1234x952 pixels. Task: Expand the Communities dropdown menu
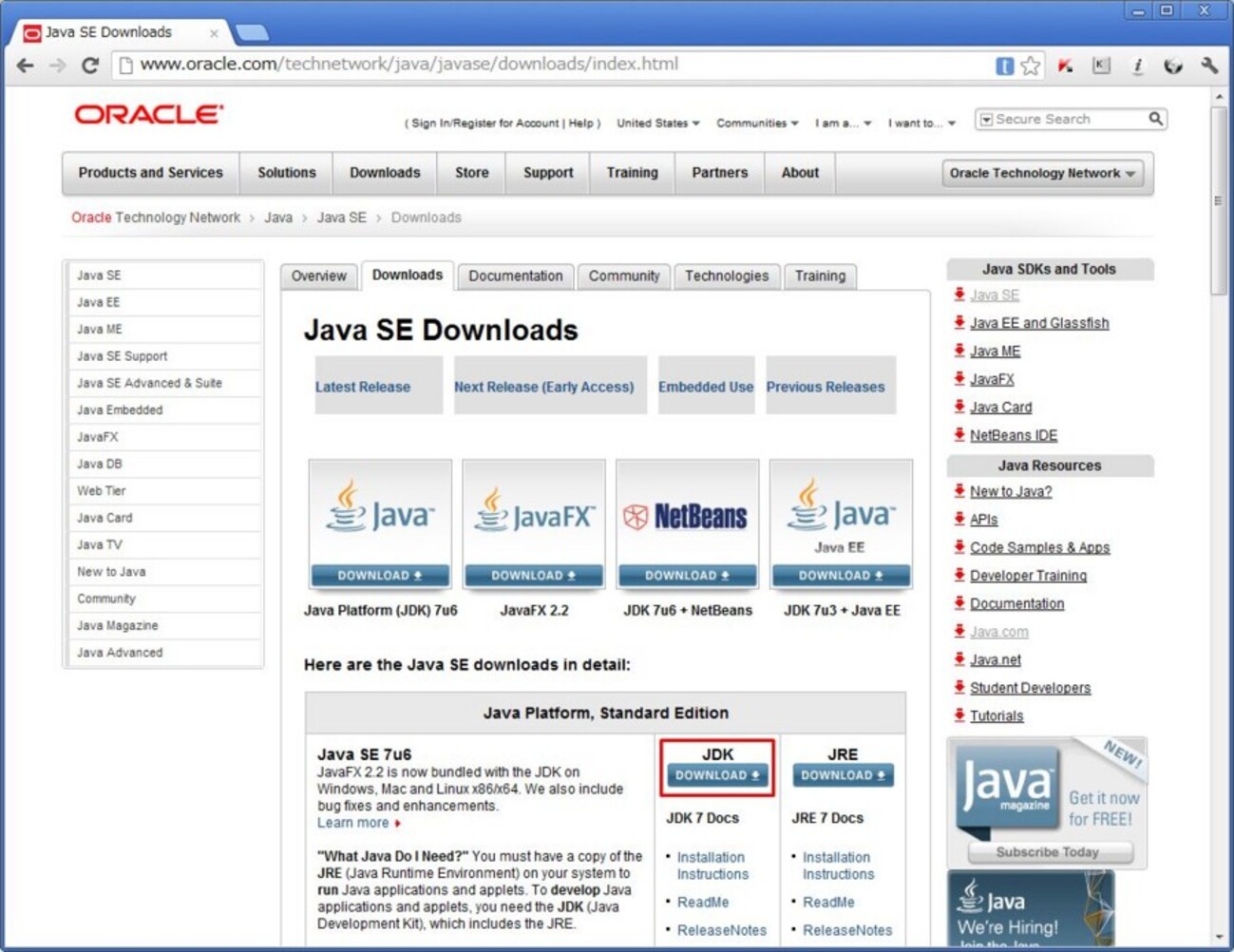tap(757, 124)
